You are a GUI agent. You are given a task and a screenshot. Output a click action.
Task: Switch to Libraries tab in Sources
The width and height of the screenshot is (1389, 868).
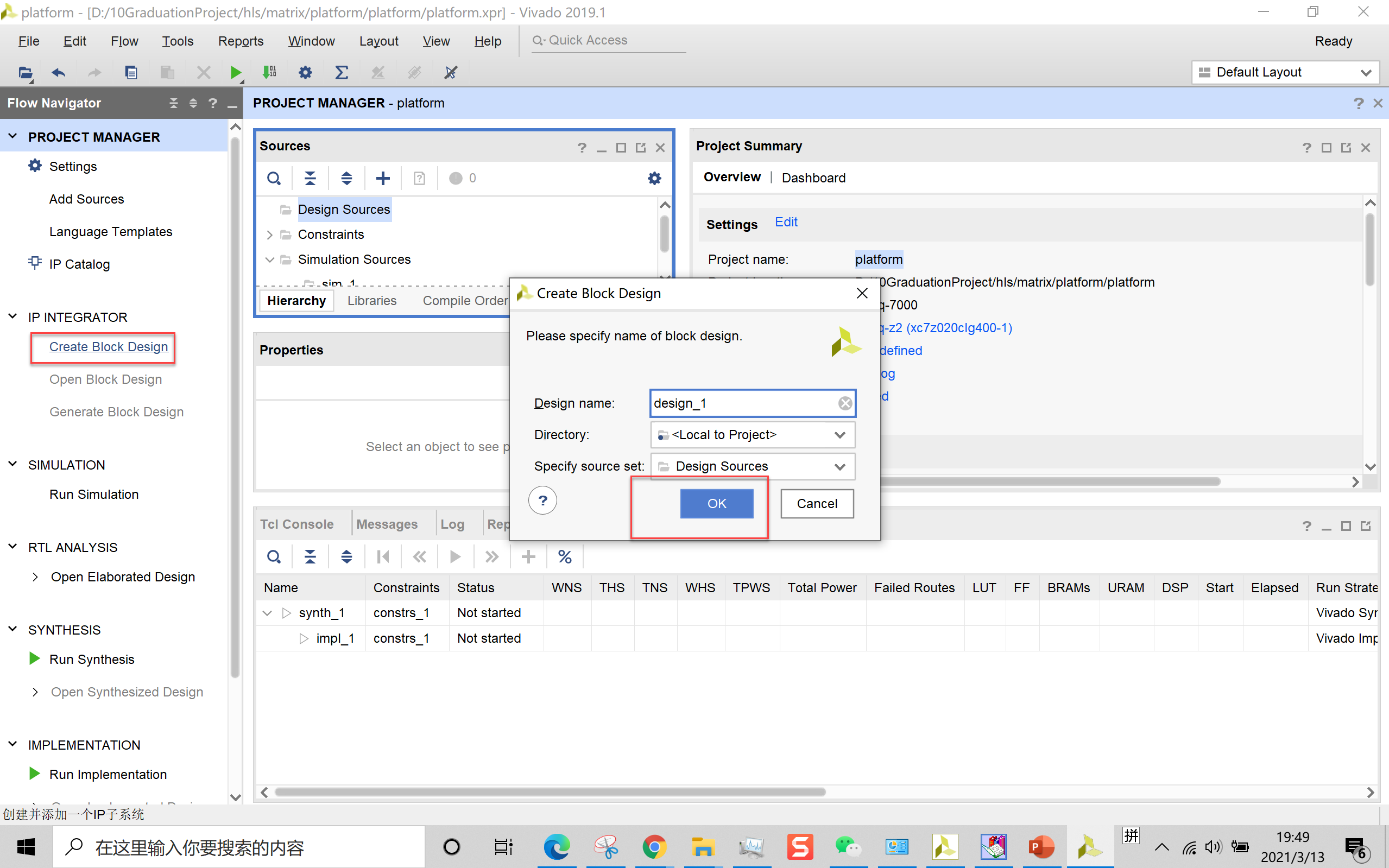371,300
